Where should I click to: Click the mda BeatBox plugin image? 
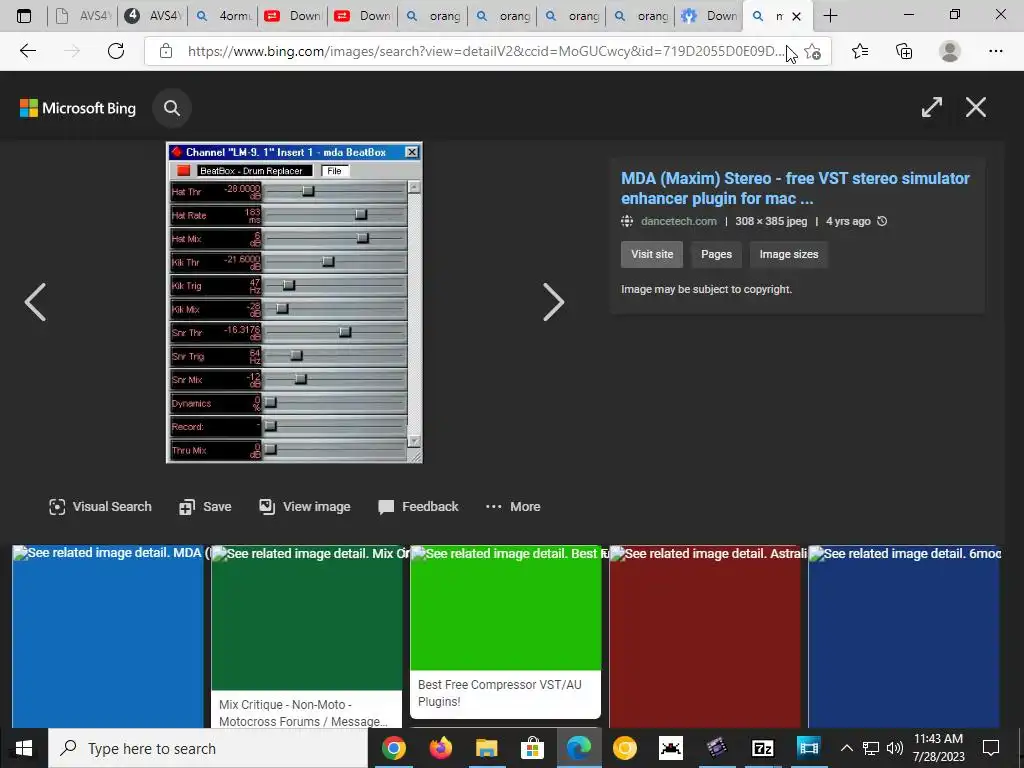tap(295, 302)
